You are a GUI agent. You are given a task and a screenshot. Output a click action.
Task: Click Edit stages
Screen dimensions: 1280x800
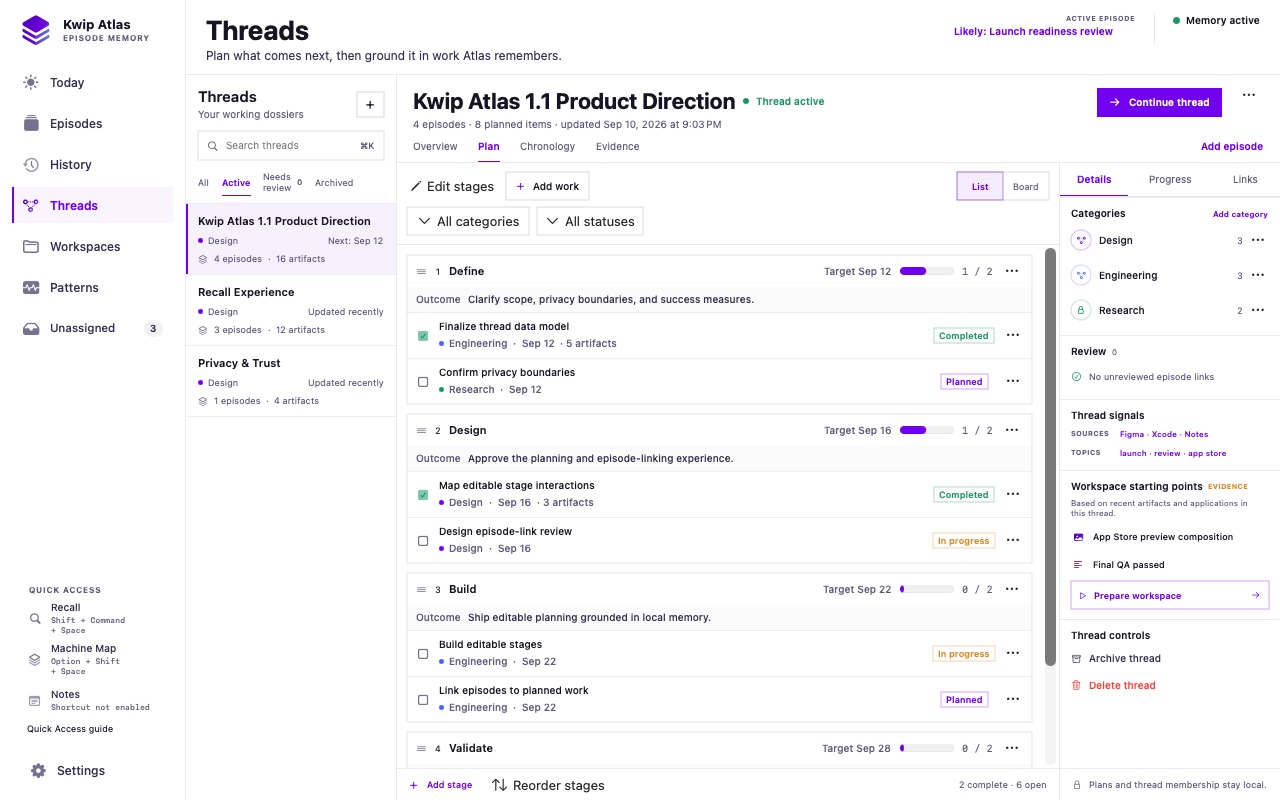tap(452, 186)
